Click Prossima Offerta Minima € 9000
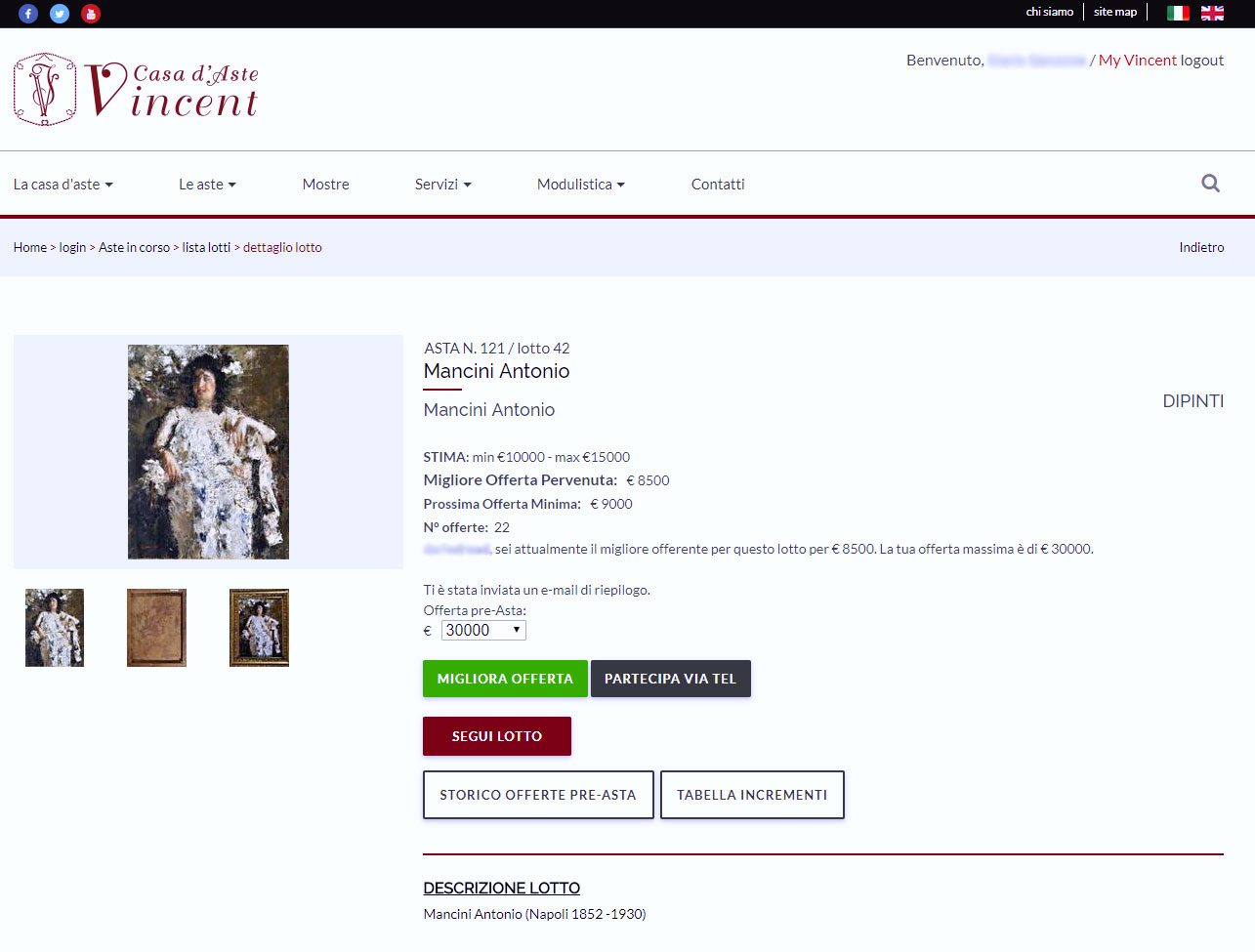Screen dimensions: 1255x952 (527, 505)
